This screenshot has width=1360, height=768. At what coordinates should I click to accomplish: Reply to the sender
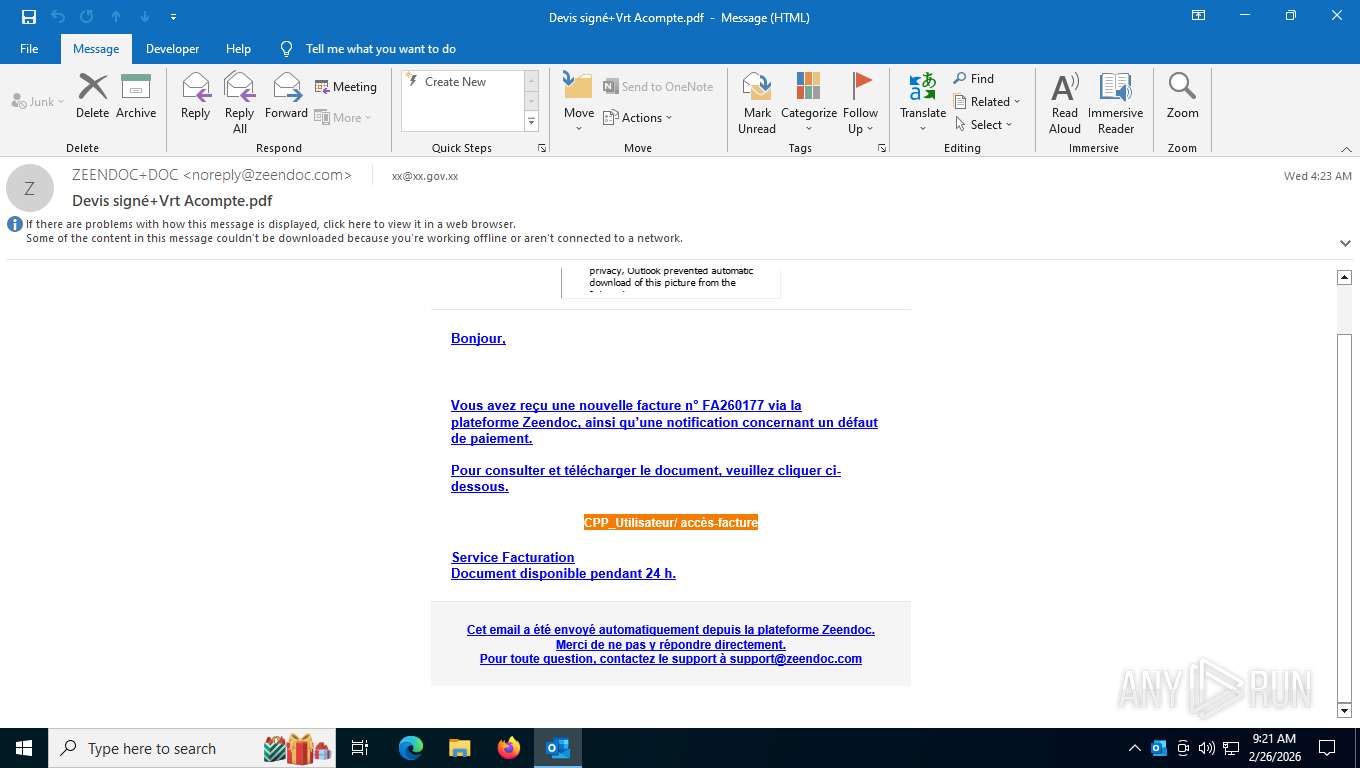[x=196, y=96]
